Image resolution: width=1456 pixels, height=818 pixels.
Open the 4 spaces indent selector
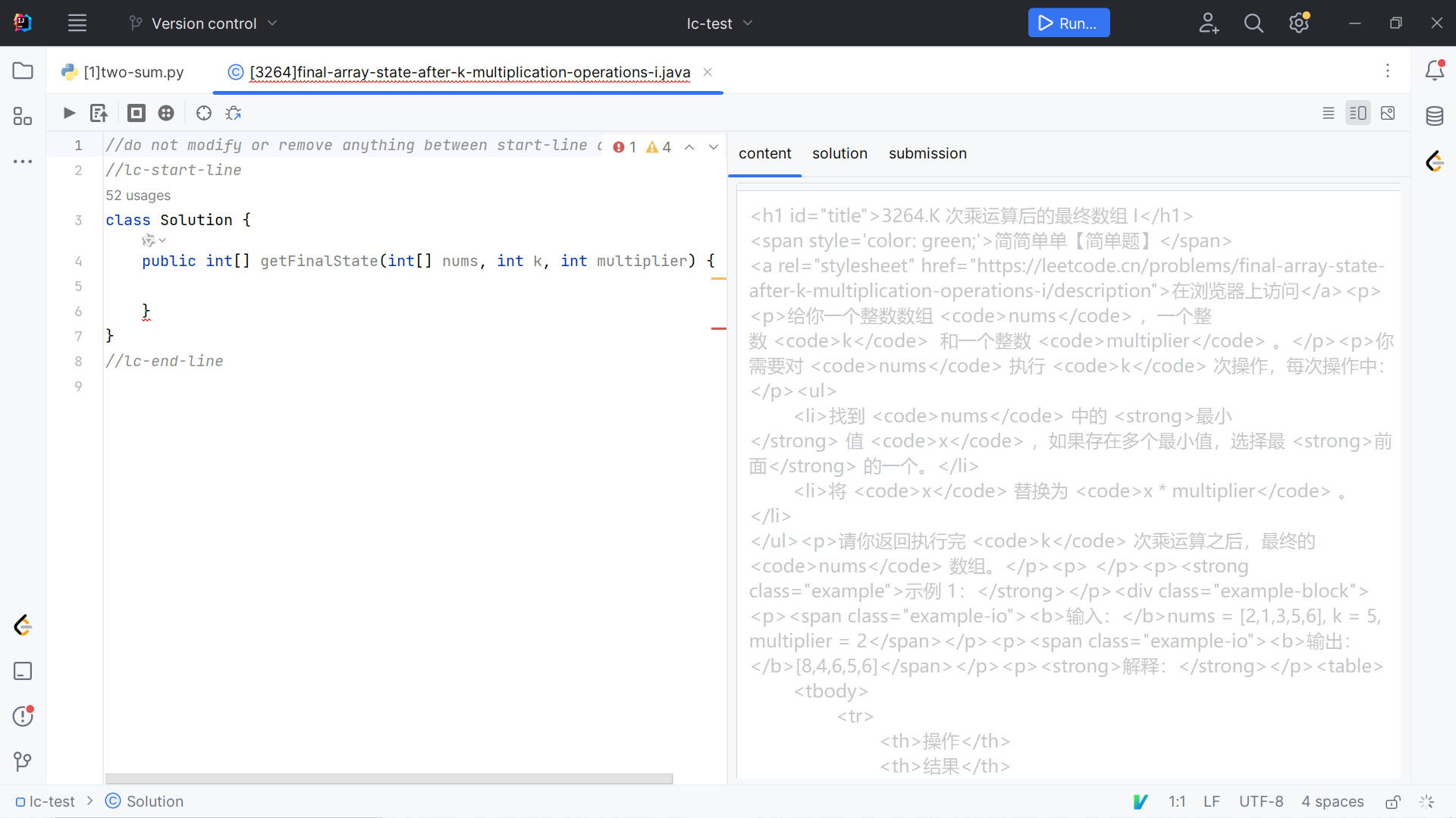[1332, 801]
